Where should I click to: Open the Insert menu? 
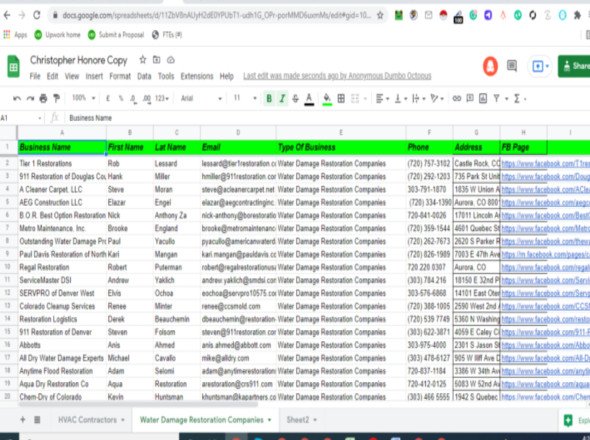94,76
